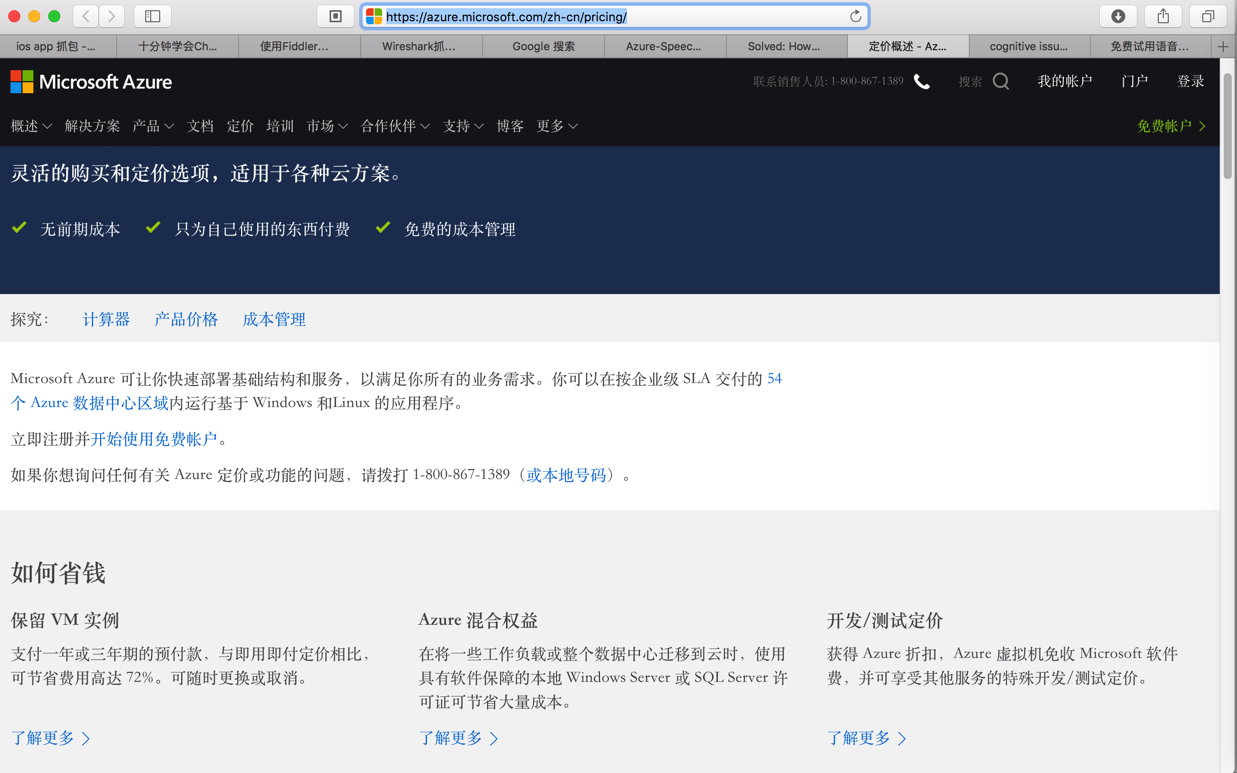Add a new tab with plus icon
1237x773 pixels.
point(1223,46)
